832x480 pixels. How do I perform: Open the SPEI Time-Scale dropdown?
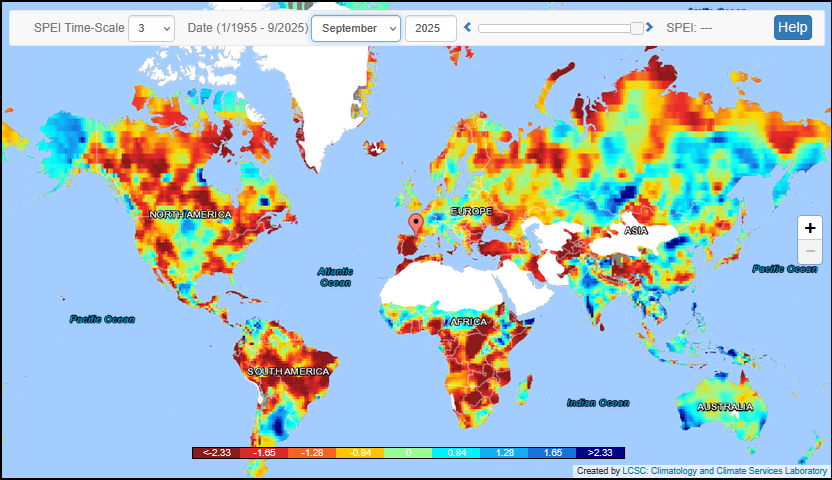tap(151, 28)
